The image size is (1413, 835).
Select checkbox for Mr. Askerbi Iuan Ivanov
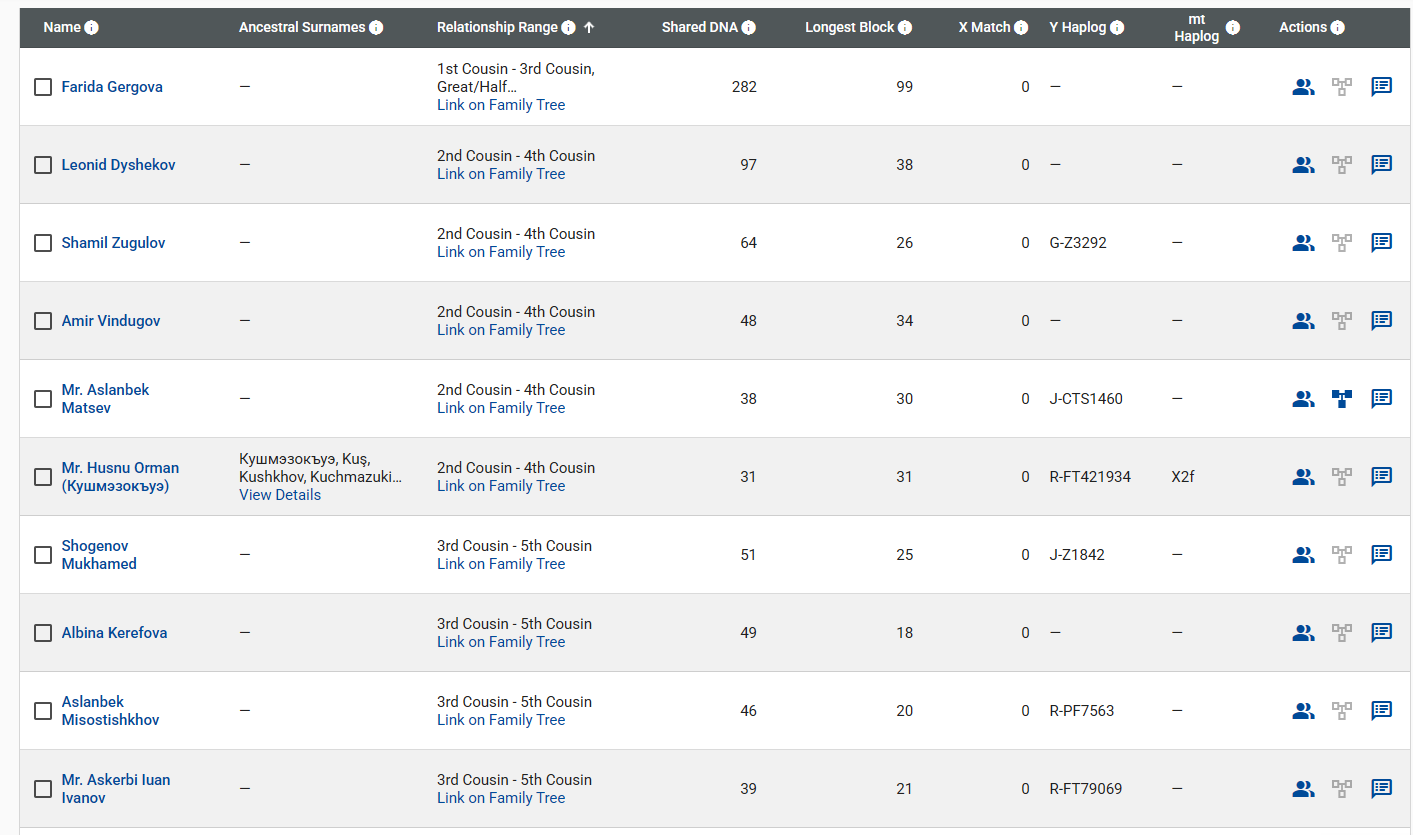(x=43, y=789)
